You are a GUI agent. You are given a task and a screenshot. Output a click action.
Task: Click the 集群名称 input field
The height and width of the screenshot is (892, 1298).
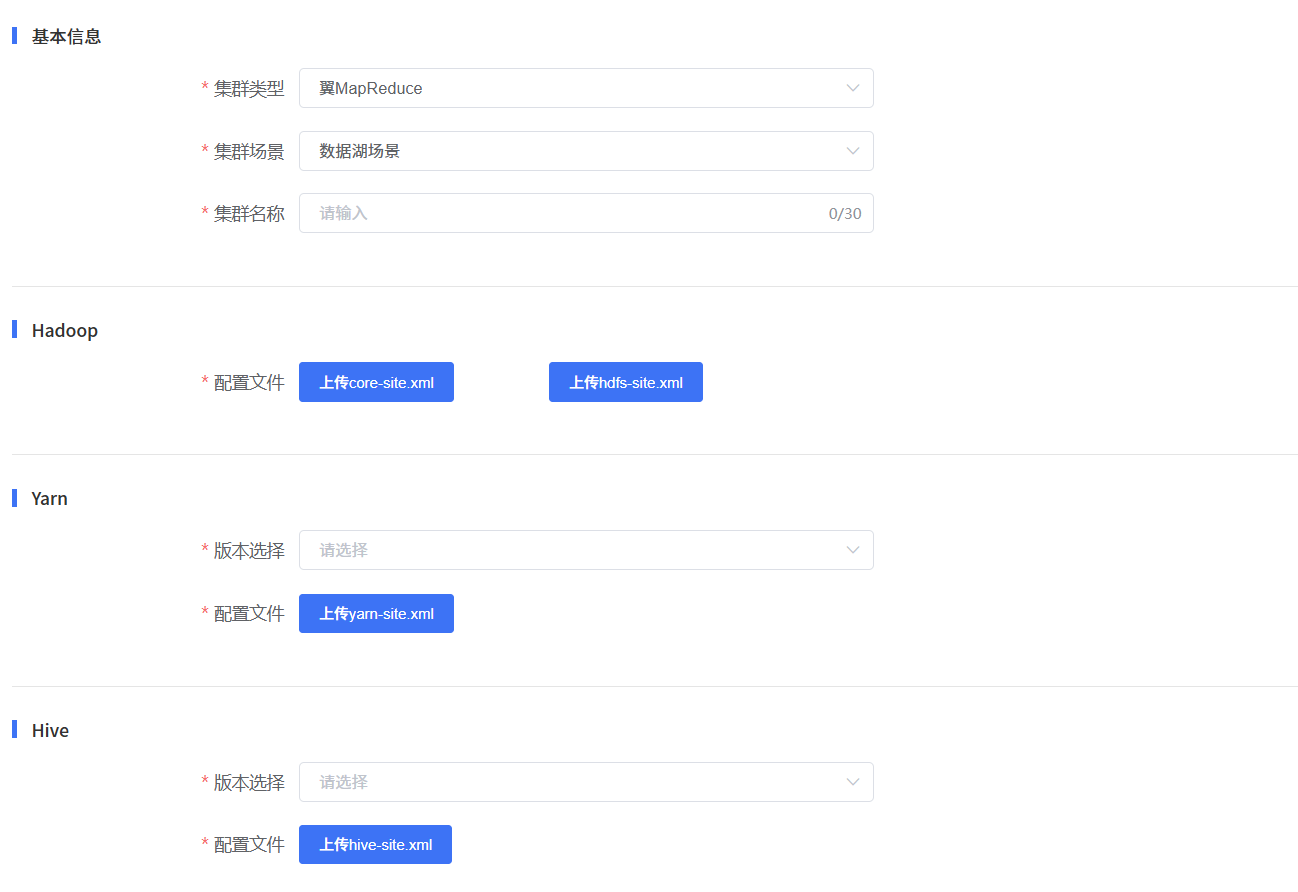pyautogui.click(x=586, y=213)
